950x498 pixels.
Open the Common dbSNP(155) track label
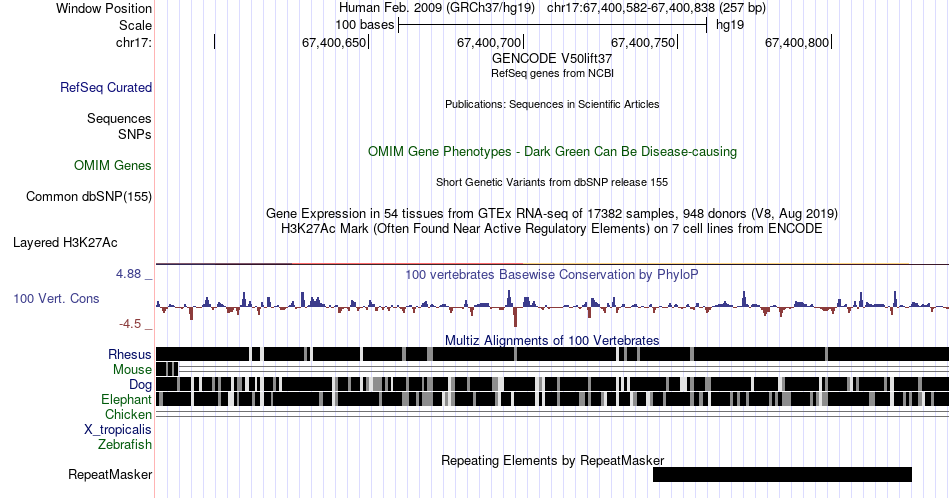[88, 196]
